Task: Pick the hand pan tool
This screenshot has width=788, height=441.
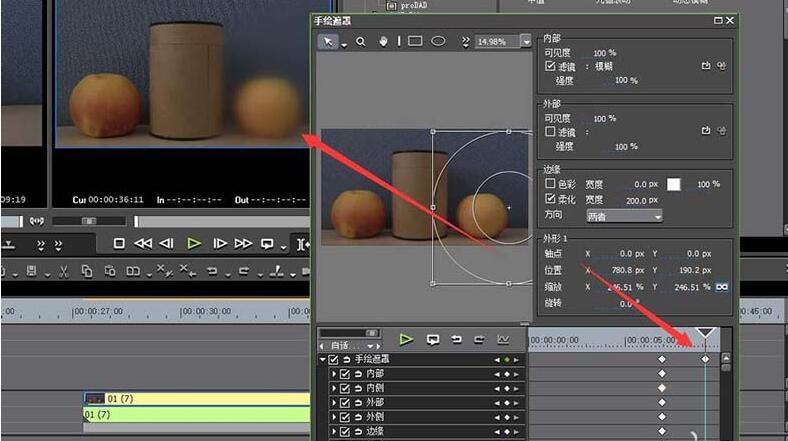Action: tap(385, 41)
